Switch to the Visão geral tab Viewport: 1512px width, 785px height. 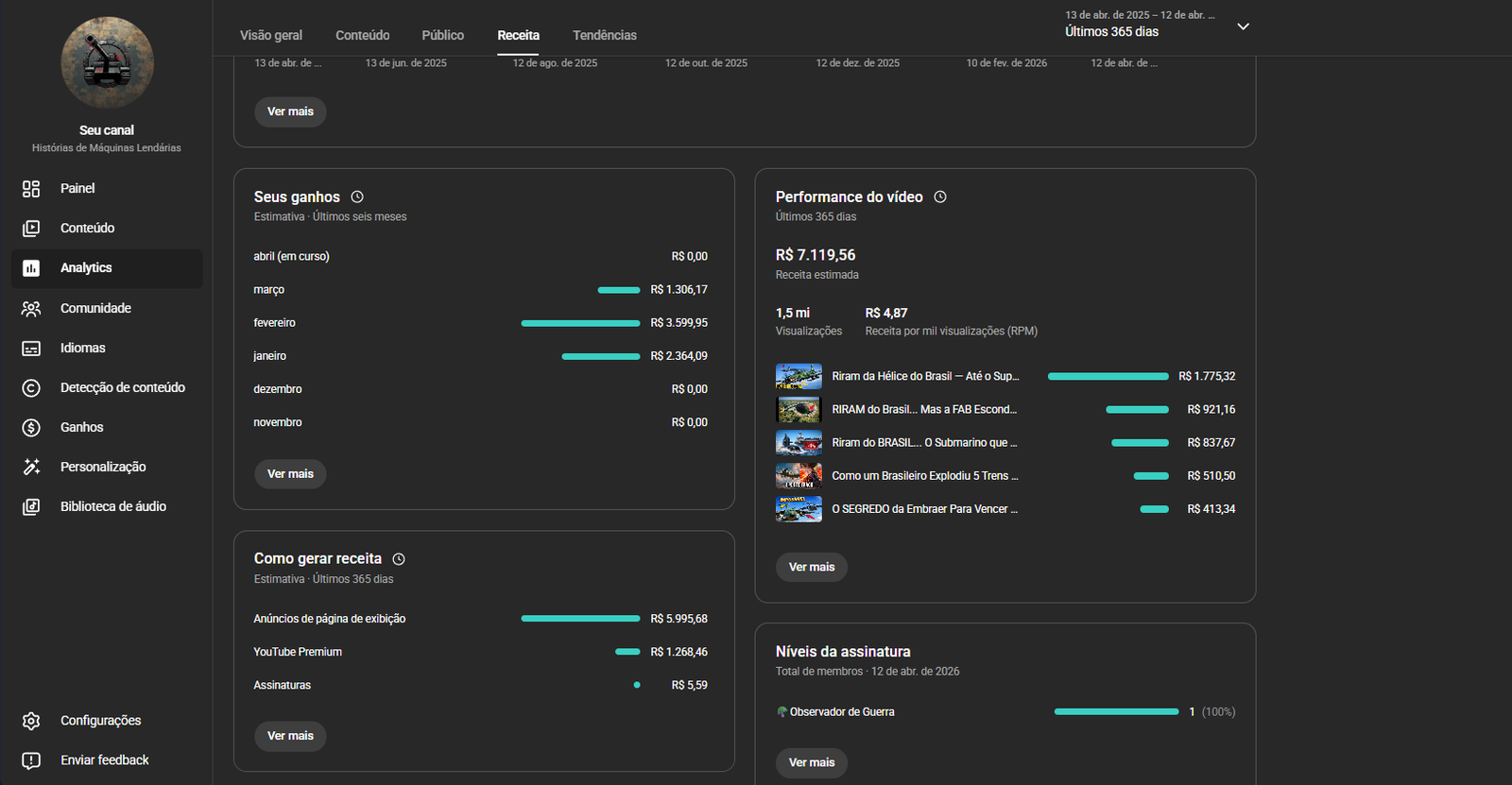(x=271, y=35)
